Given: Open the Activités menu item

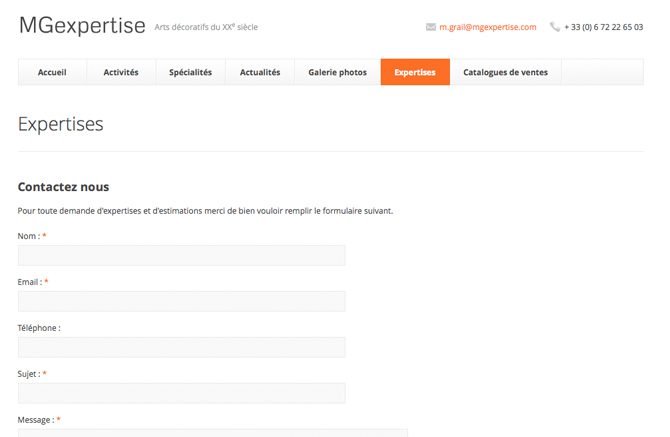Looking at the screenshot, I should coord(121,72).
